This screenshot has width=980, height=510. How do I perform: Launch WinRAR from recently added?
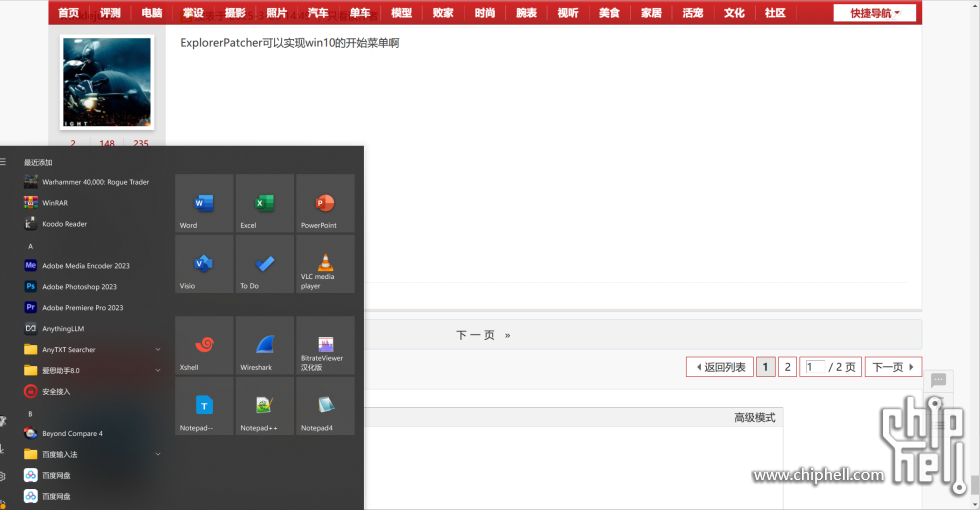pos(92,202)
